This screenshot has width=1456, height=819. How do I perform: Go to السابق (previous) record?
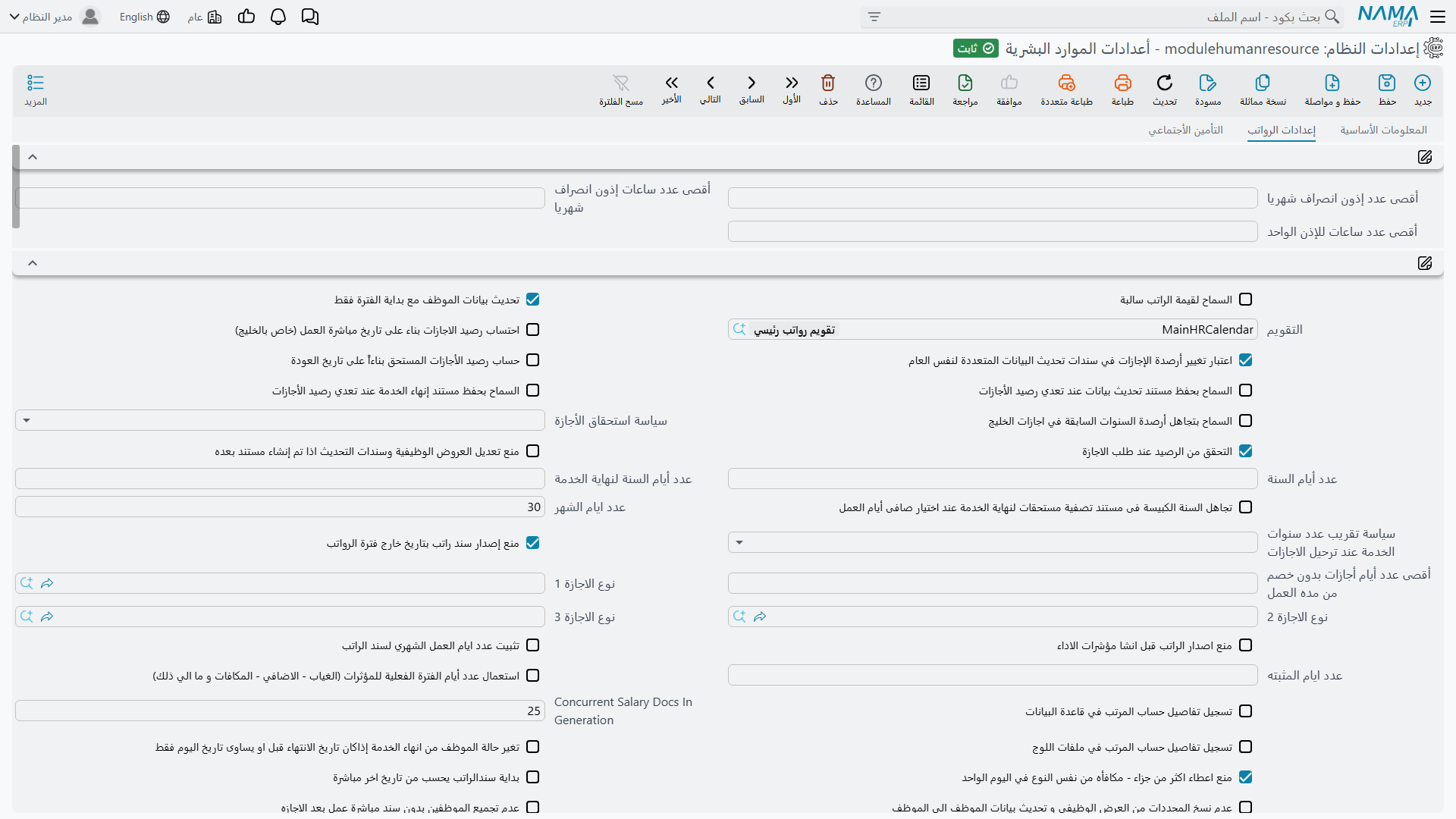click(x=752, y=83)
